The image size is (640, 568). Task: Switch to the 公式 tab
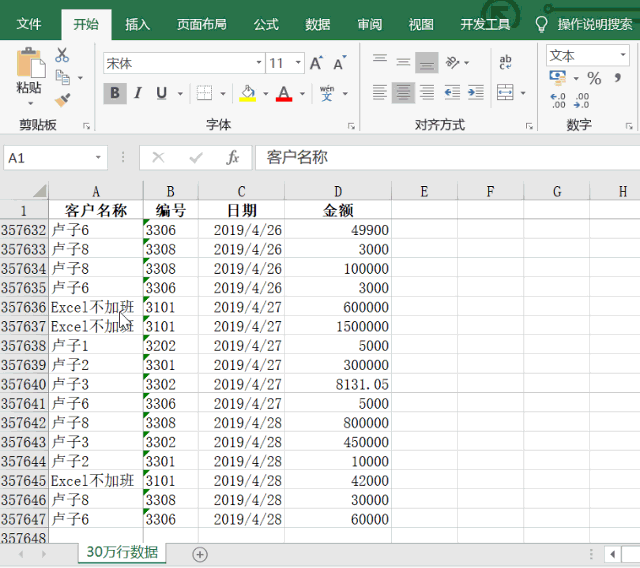(x=266, y=24)
